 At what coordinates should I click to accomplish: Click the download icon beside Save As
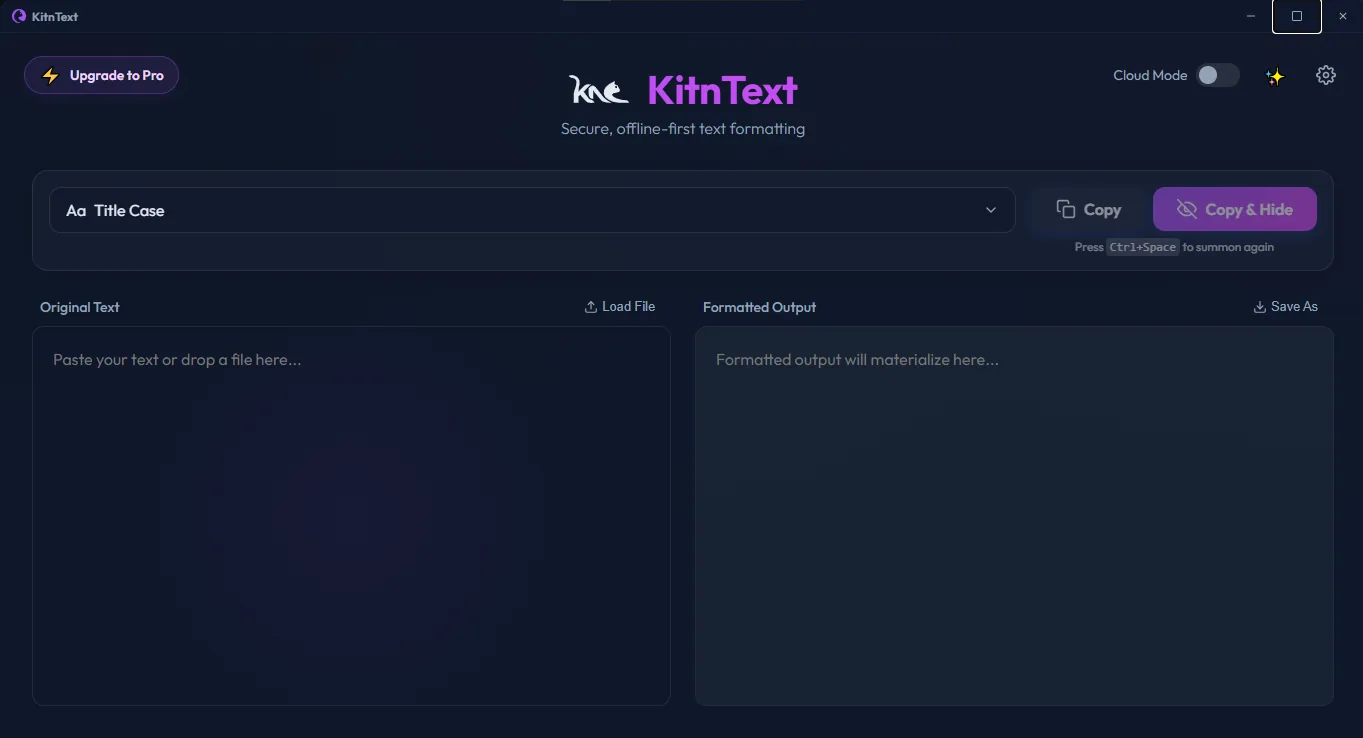(x=1260, y=307)
